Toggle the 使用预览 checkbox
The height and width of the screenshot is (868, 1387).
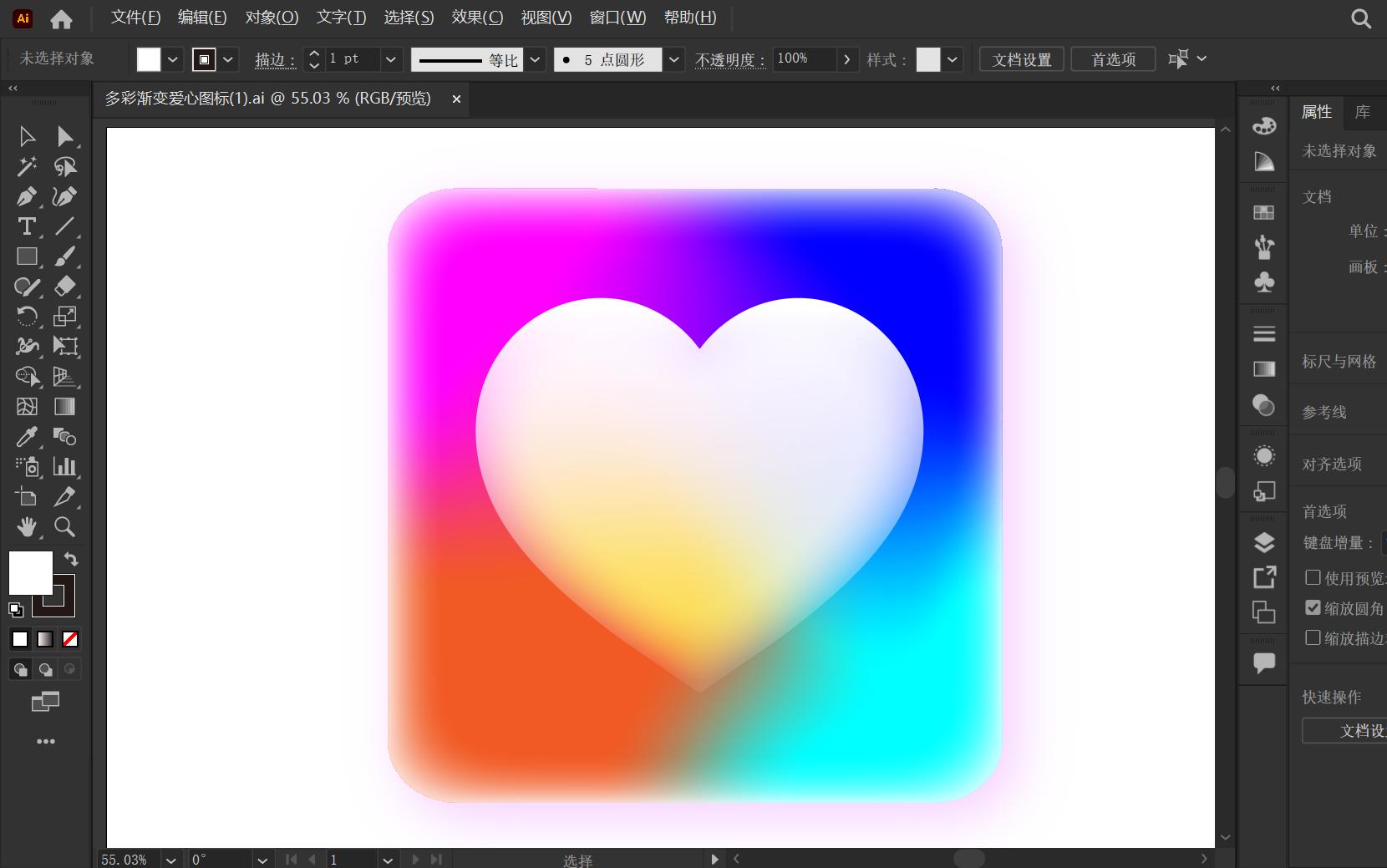tap(1313, 577)
